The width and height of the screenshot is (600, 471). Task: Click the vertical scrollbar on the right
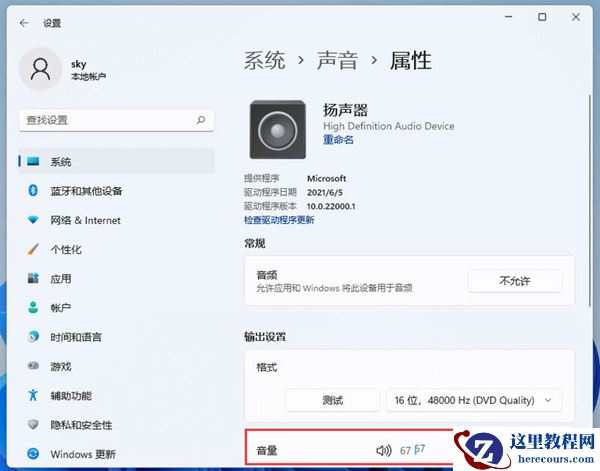(x=590, y=200)
